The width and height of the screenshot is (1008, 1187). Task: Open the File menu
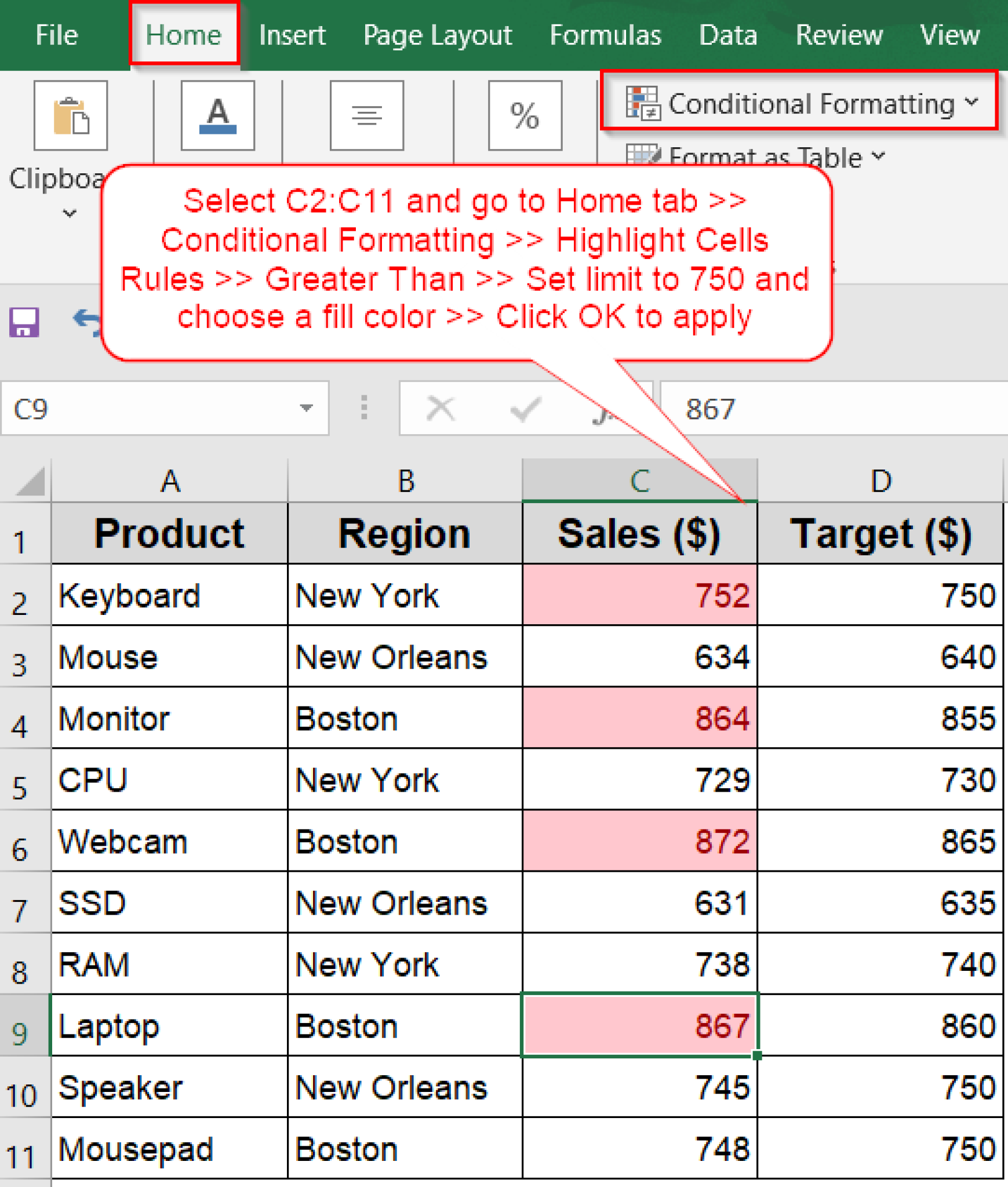[x=56, y=35]
